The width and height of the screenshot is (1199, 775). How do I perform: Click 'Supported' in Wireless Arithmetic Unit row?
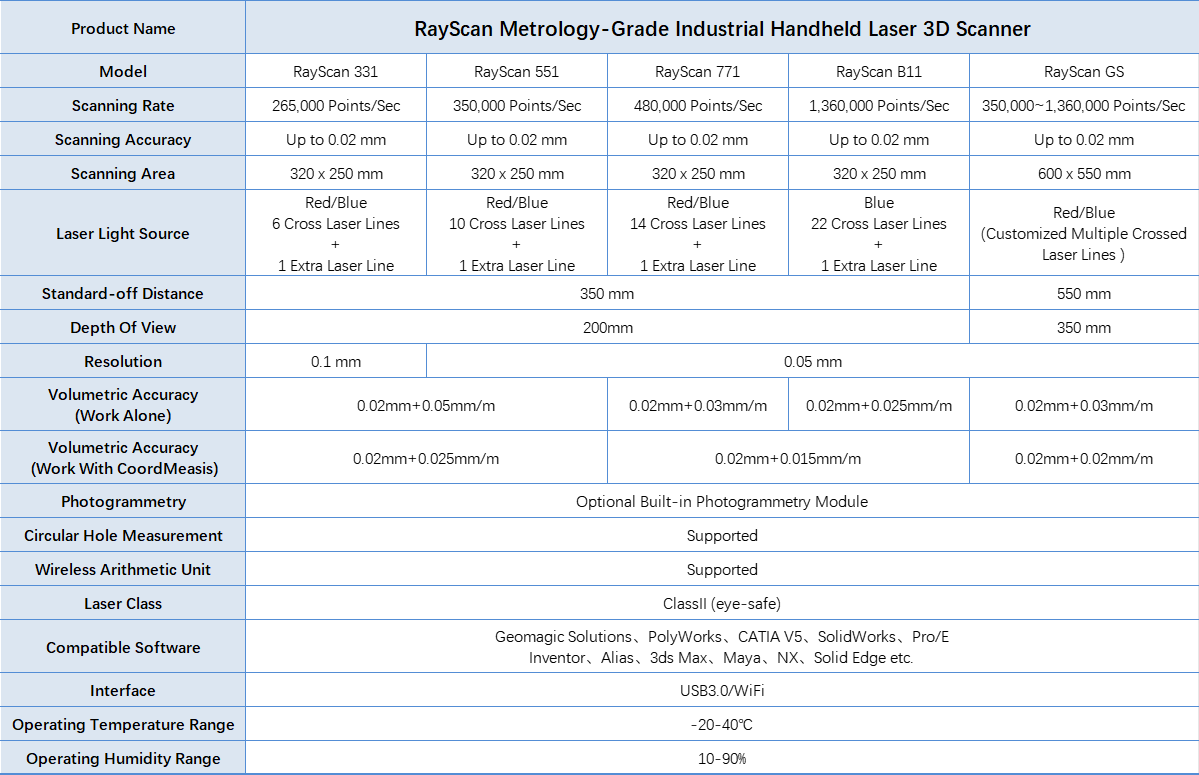pyautogui.click(x=722, y=569)
